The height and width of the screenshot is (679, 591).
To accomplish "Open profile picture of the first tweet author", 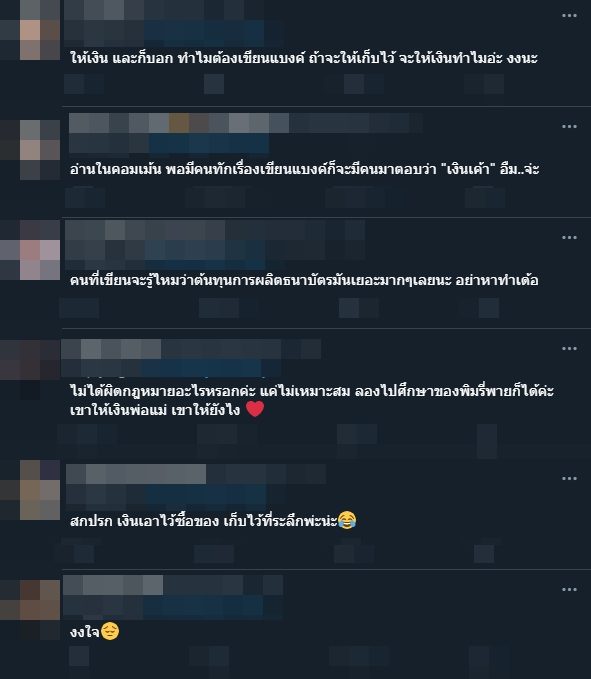I will point(40,30).
